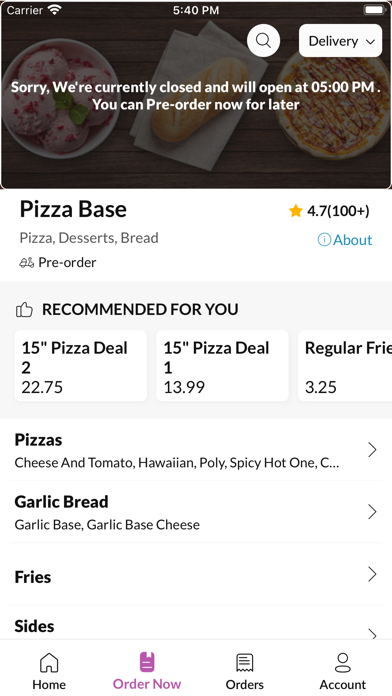Click the star rating icon
The image size is (392, 696).
pos(296,211)
